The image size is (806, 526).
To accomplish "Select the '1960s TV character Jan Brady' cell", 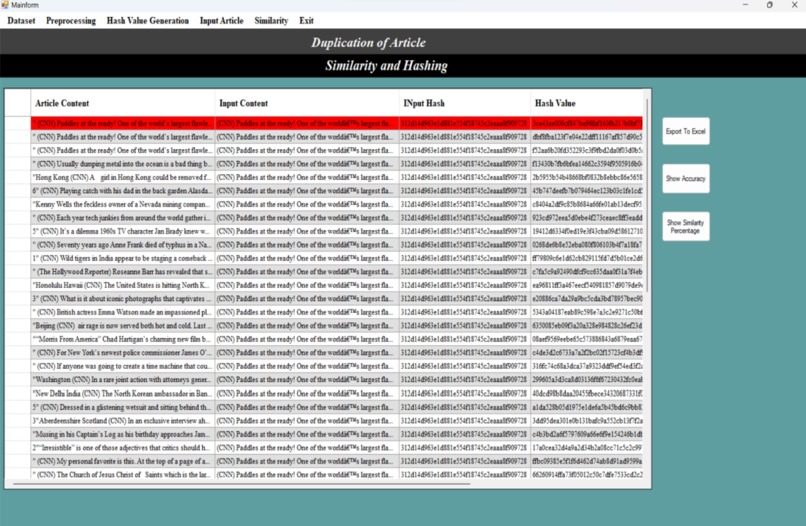I will (x=122, y=231).
